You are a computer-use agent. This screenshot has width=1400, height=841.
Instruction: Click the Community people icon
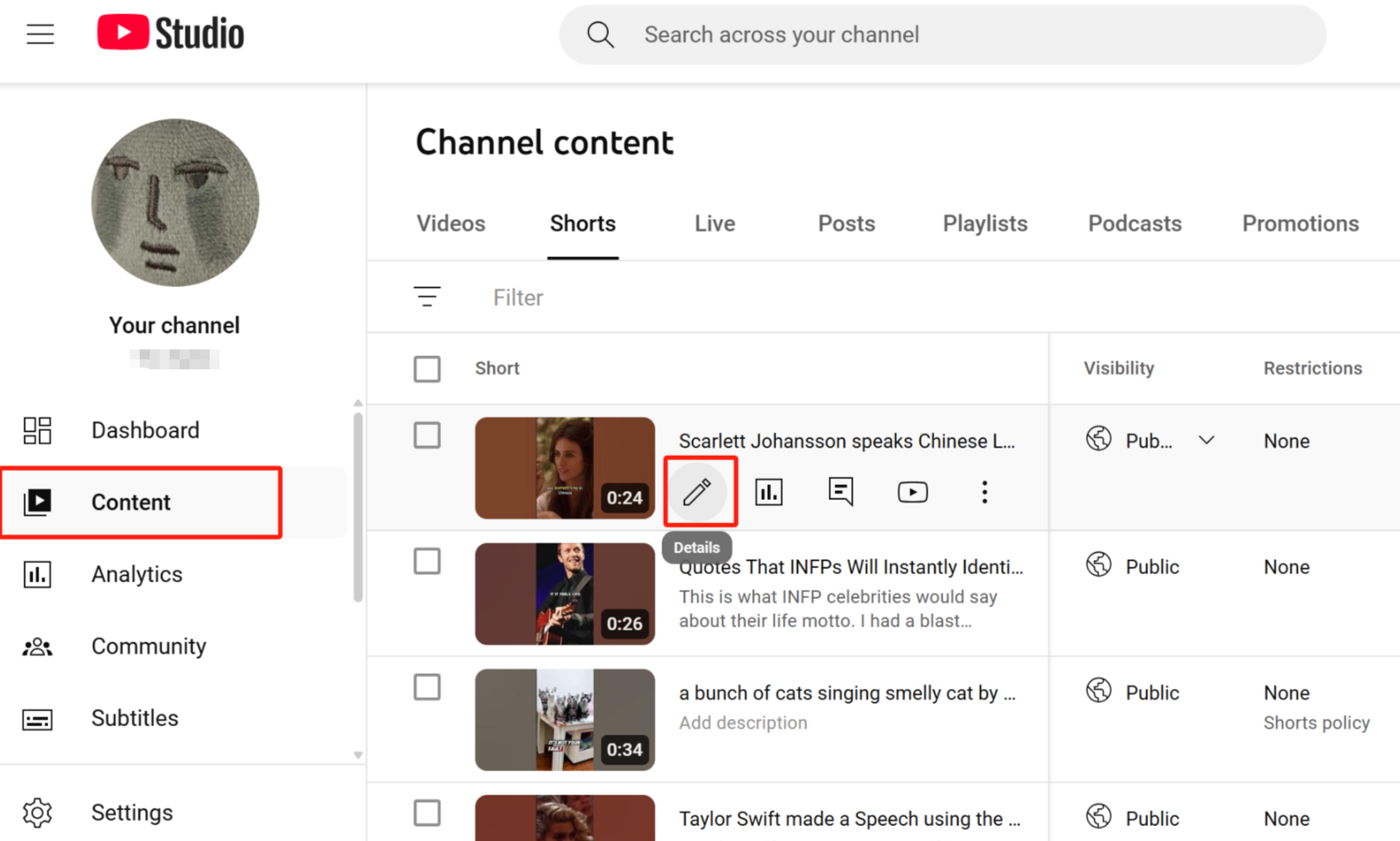tap(37, 646)
